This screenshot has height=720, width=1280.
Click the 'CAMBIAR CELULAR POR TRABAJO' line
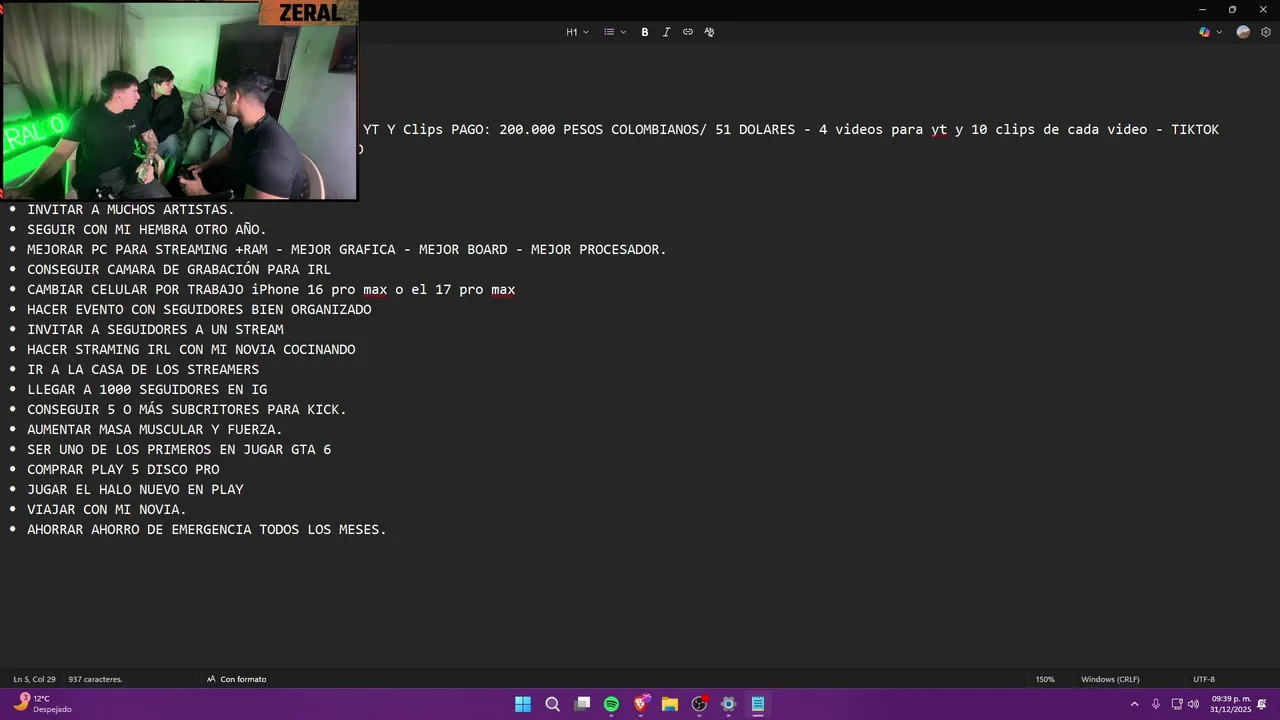pyautogui.click(x=271, y=289)
